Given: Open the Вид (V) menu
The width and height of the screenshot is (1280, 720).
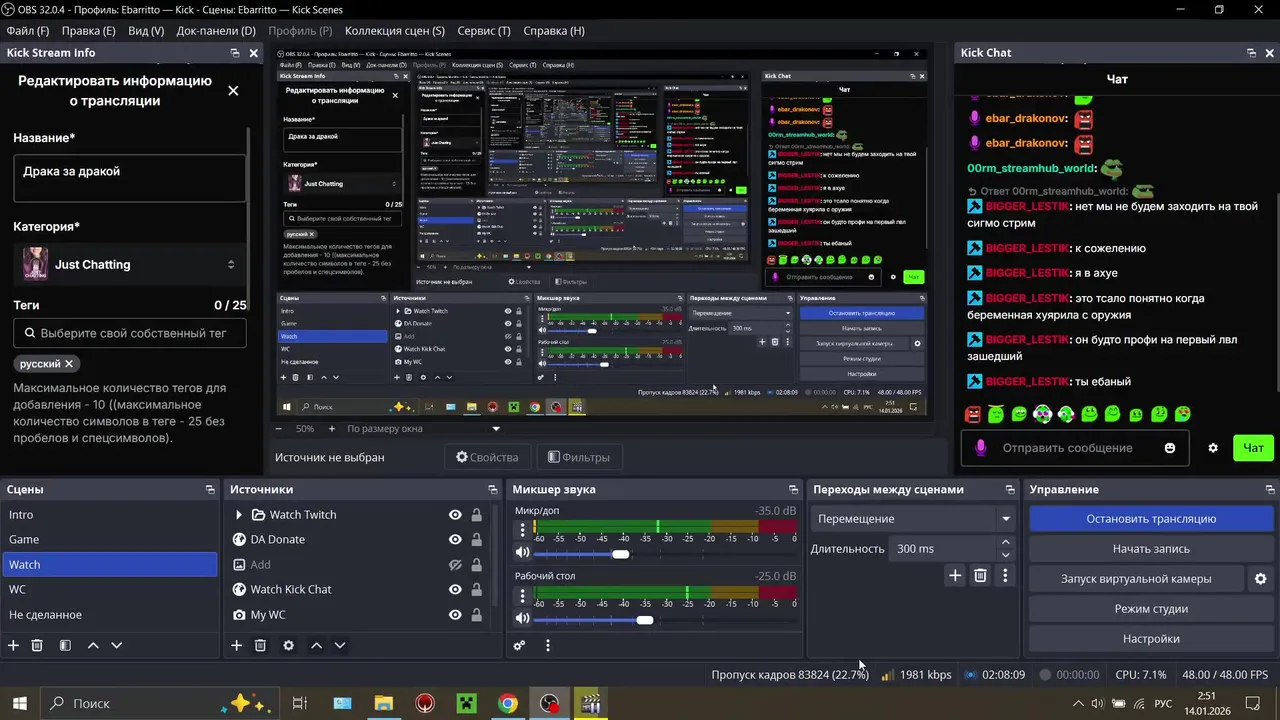Looking at the screenshot, I should tap(146, 31).
